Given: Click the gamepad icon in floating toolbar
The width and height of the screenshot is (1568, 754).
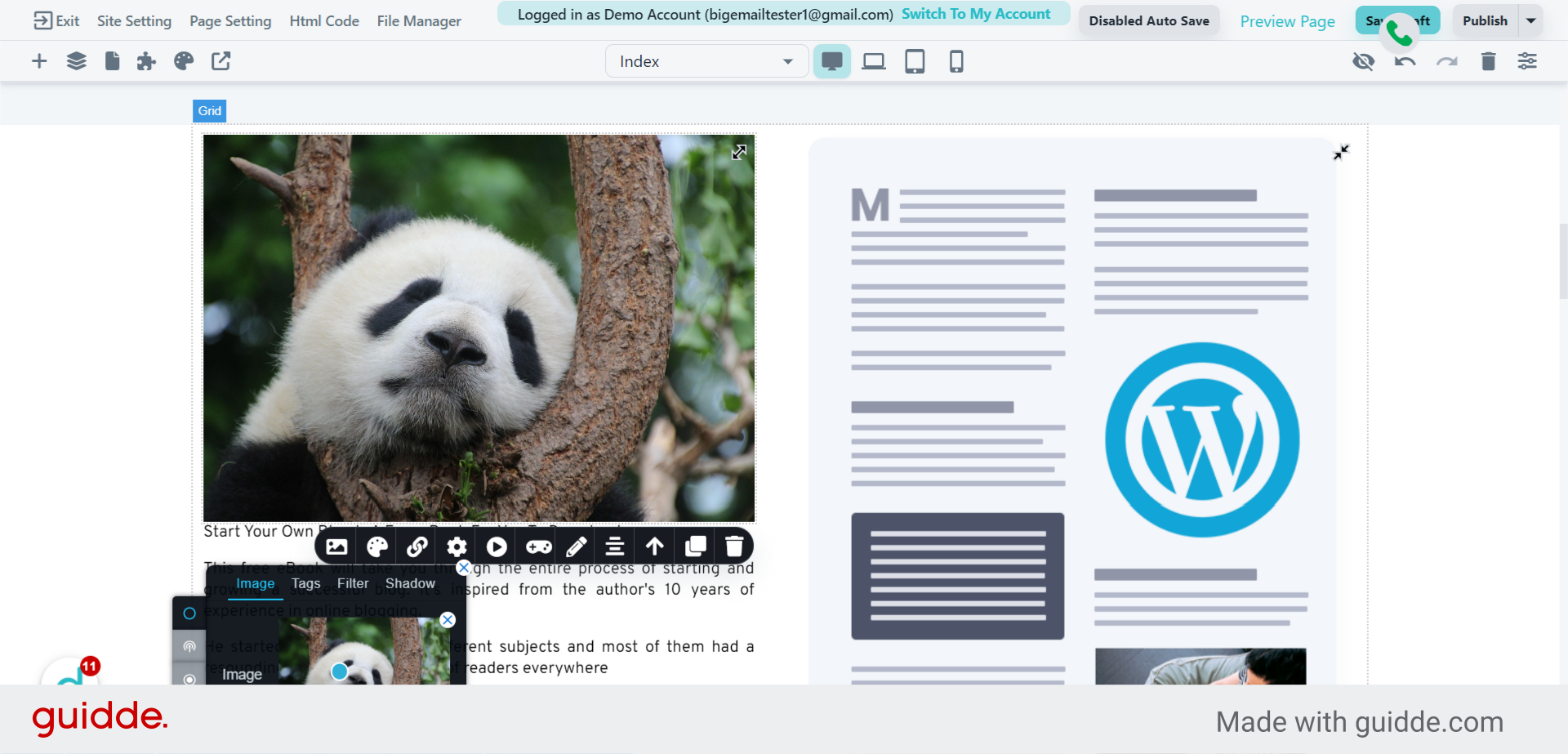Looking at the screenshot, I should (x=538, y=547).
